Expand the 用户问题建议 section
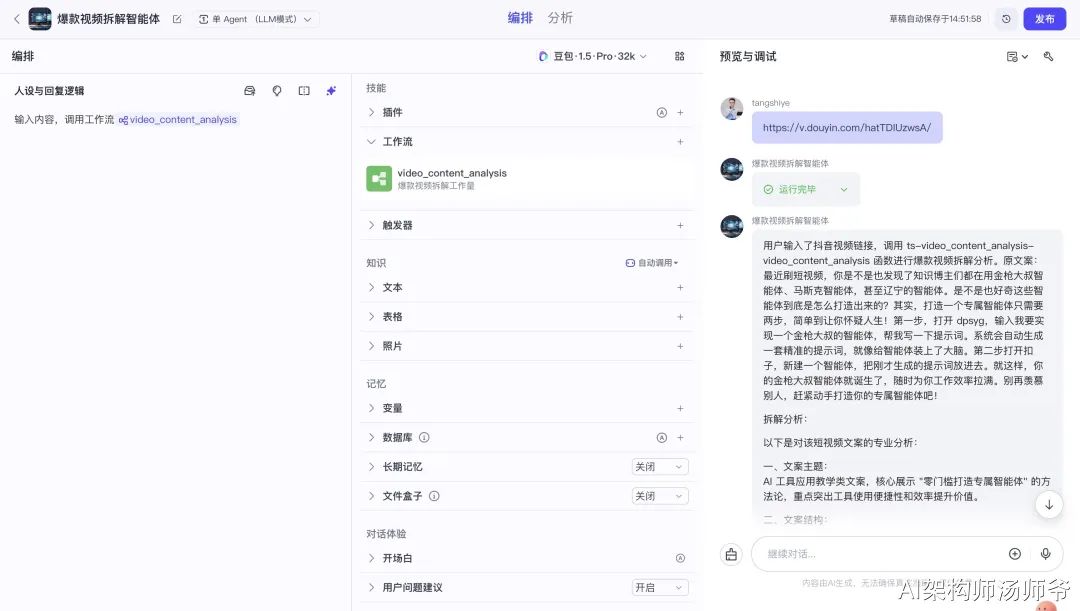 tap(371, 588)
